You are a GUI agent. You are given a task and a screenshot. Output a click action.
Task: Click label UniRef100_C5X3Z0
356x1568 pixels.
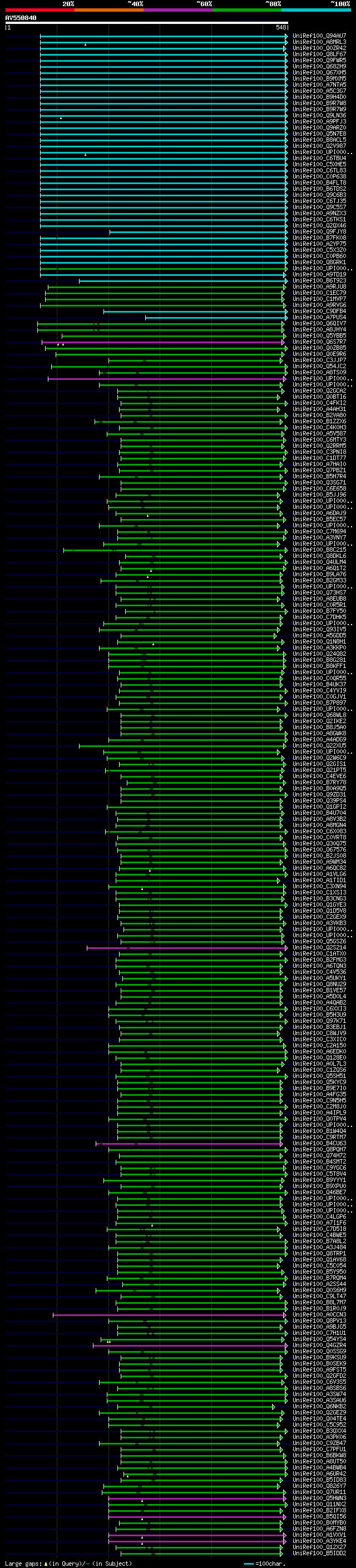point(319,250)
